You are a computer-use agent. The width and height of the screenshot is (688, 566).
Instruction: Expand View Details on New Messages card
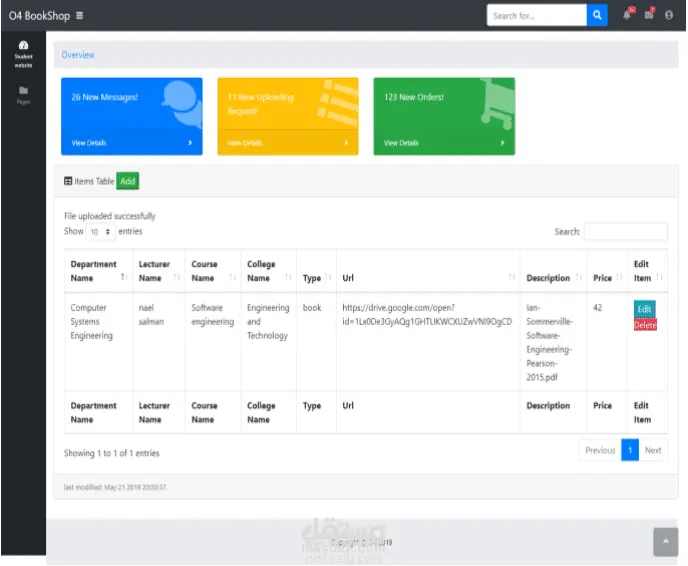pyautogui.click(x=132, y=143)
